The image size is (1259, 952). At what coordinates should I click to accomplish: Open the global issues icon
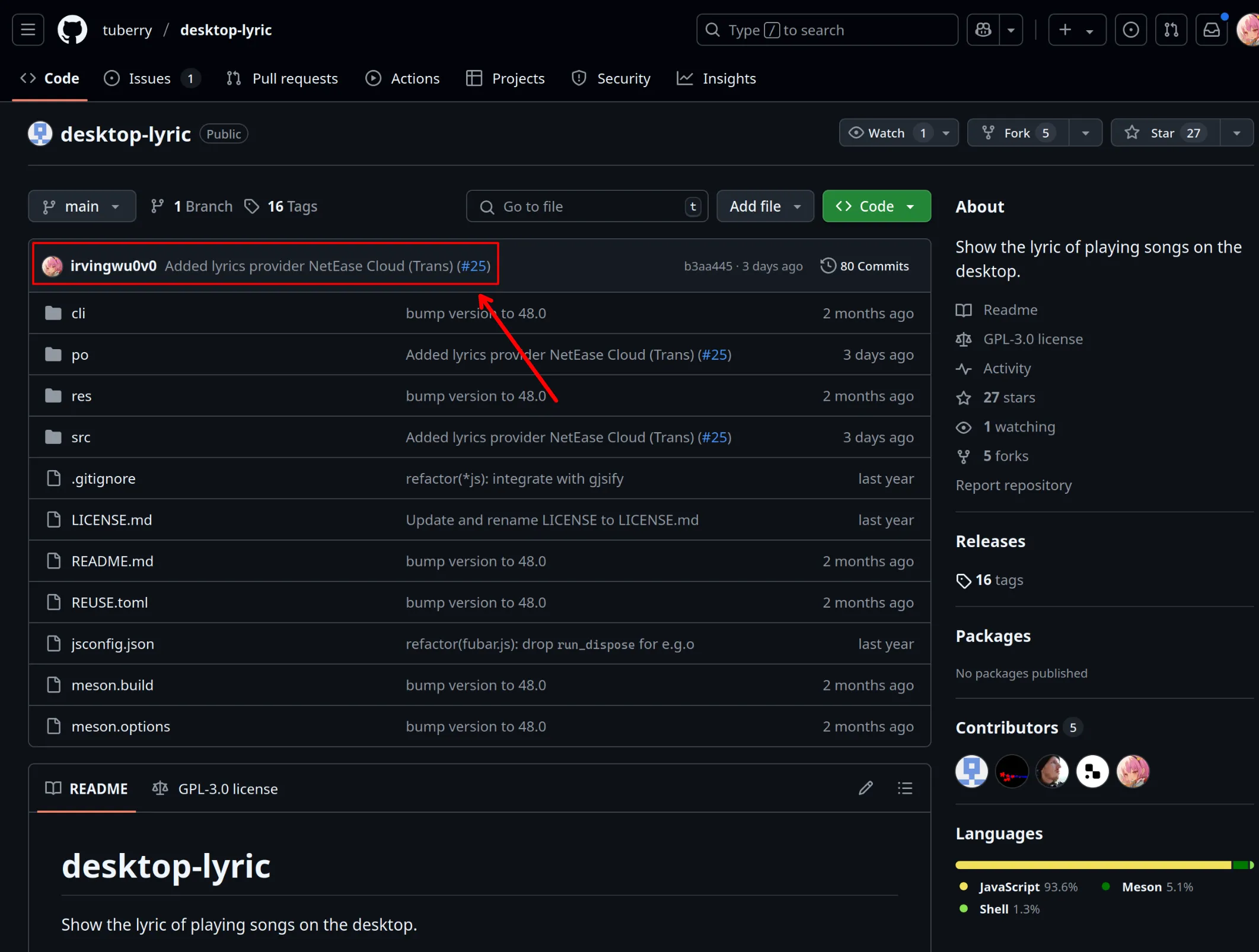(1130, 30)
